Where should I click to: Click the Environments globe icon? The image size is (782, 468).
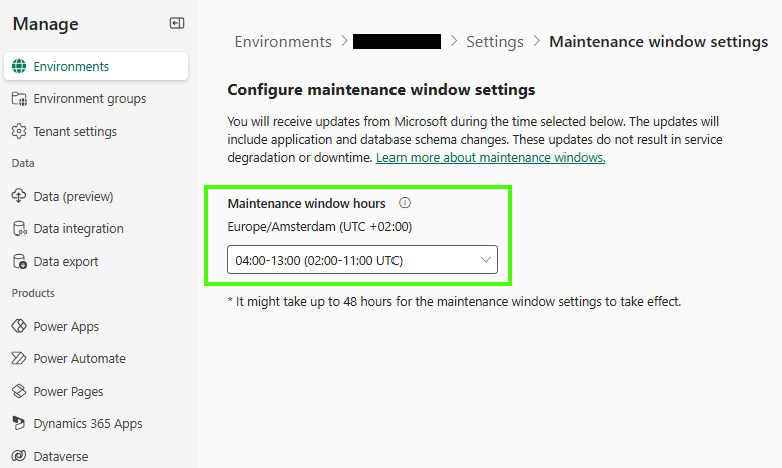click(x=18, y=67)
